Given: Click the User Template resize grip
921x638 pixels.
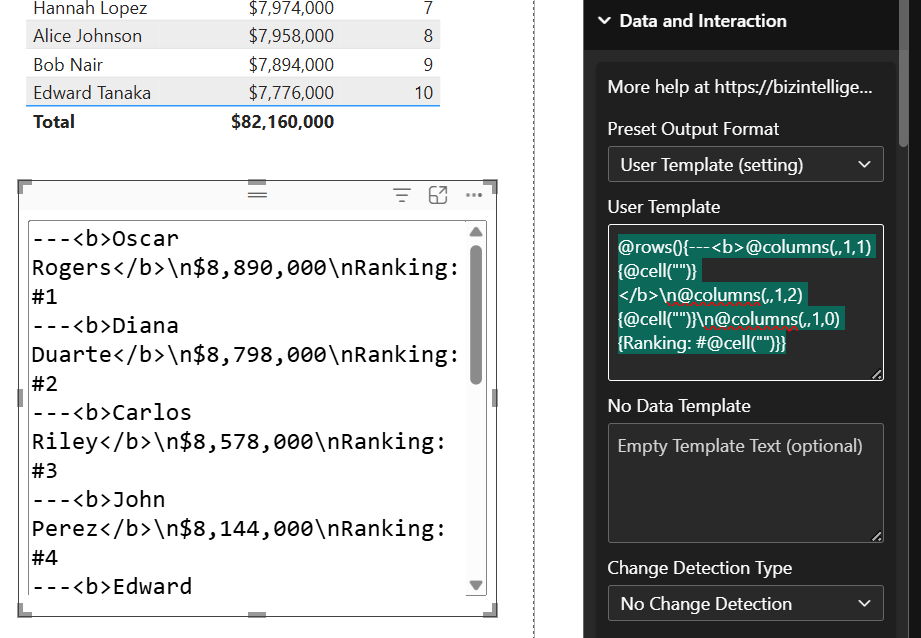Looking at the screenshot, I should coord(876,374).
